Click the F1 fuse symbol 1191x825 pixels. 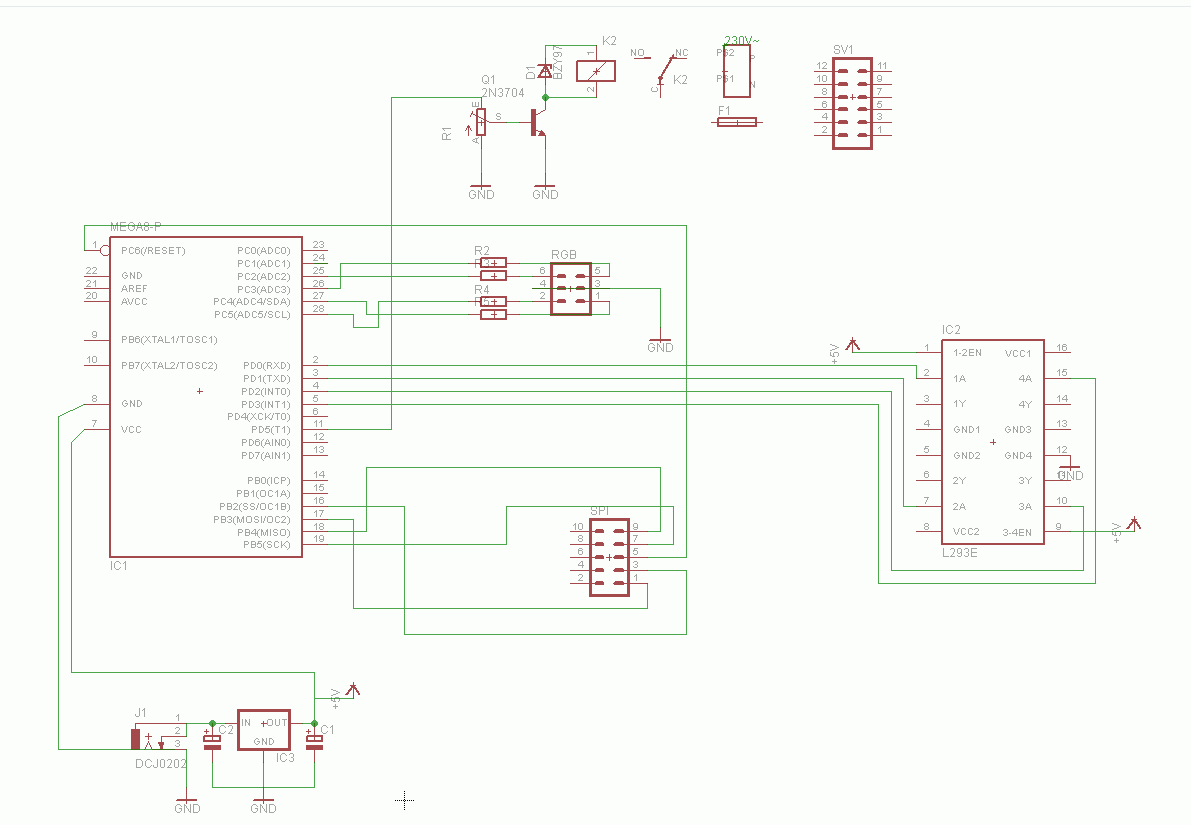pos(737,122)
